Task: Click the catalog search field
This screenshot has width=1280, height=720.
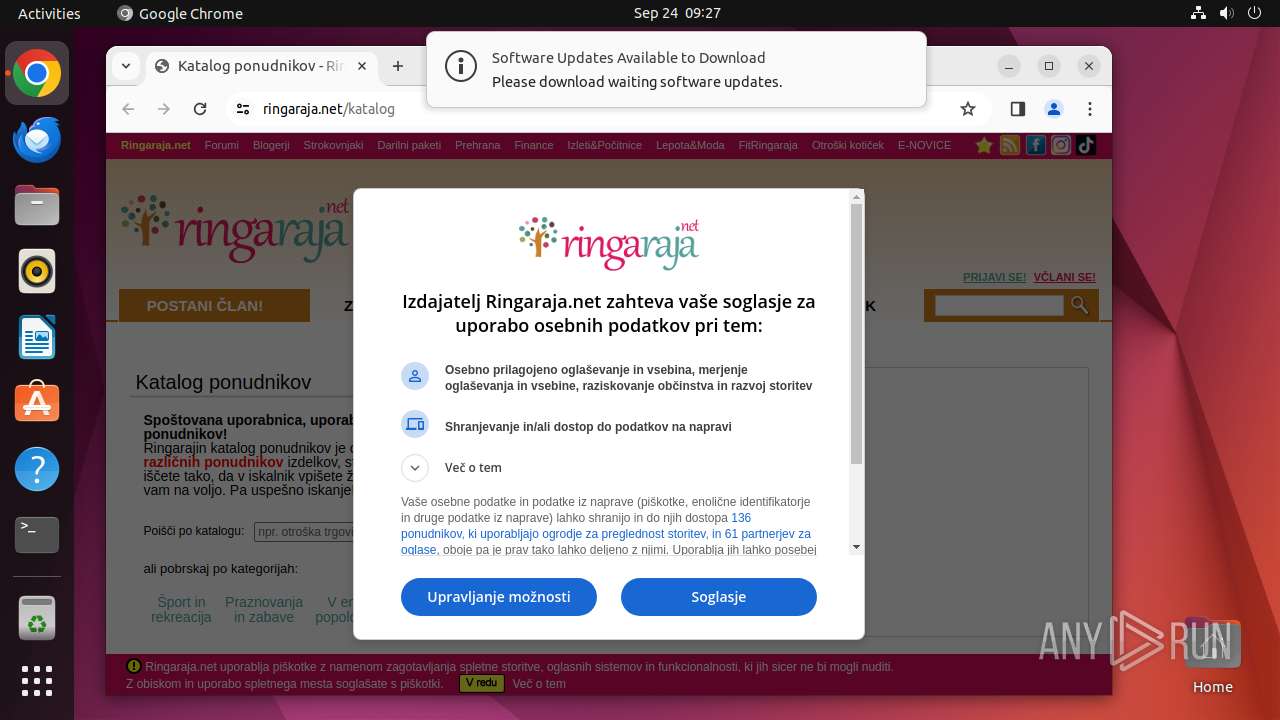Action: [x=304, y=532]
